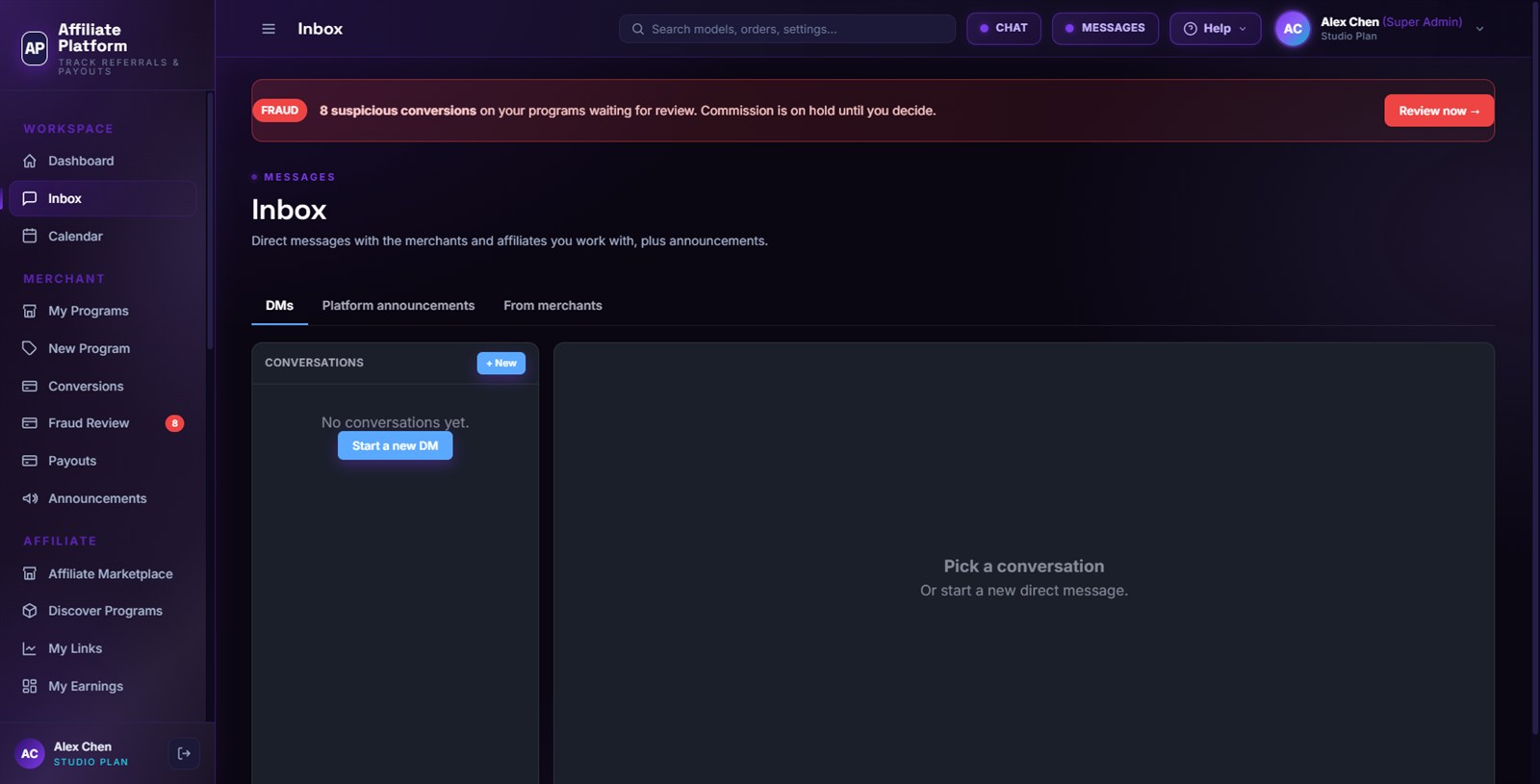Viewport: 1540px width, 784px height.
Task: Switch to the Platform announcements tab
Action: [x=398, y=306]
